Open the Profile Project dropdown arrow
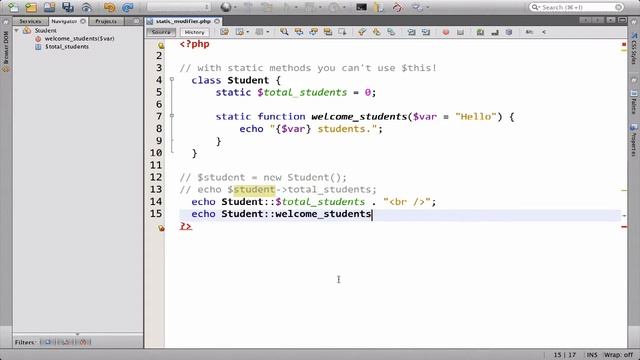Viewport: 640px width, 360px height. tap(344, 7)
